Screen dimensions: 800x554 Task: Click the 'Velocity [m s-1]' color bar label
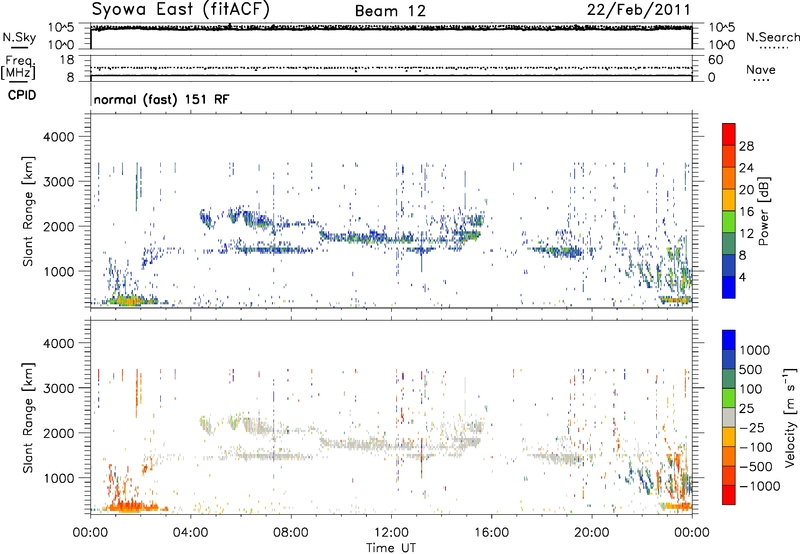coord(790,417)
